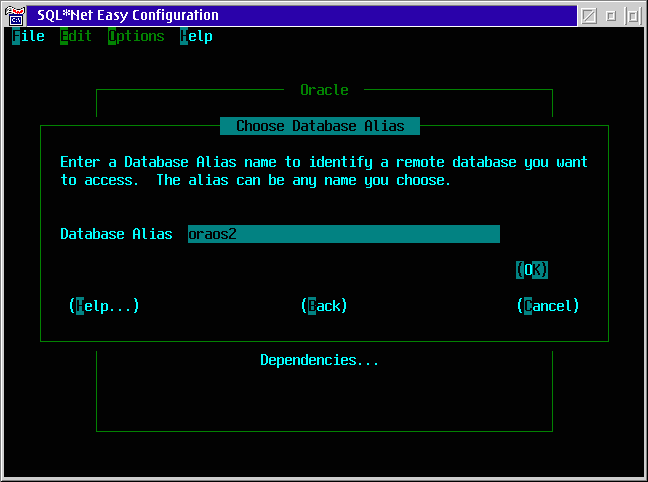Click the Oracle panel heading
Viewport: 648px width, 482px height.
click(x=324, y=90)
